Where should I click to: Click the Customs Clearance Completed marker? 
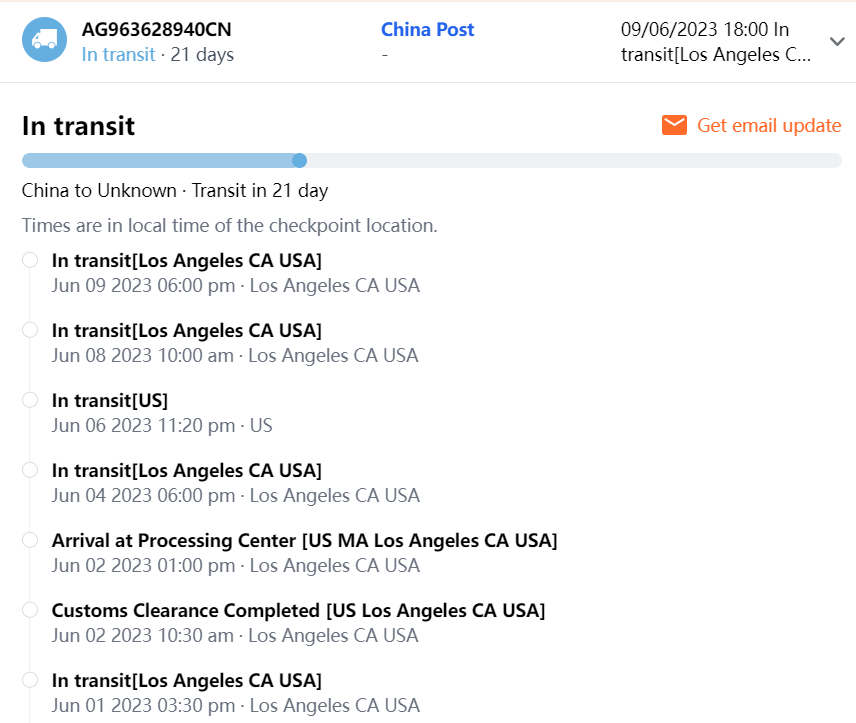(x=30, y=610)
